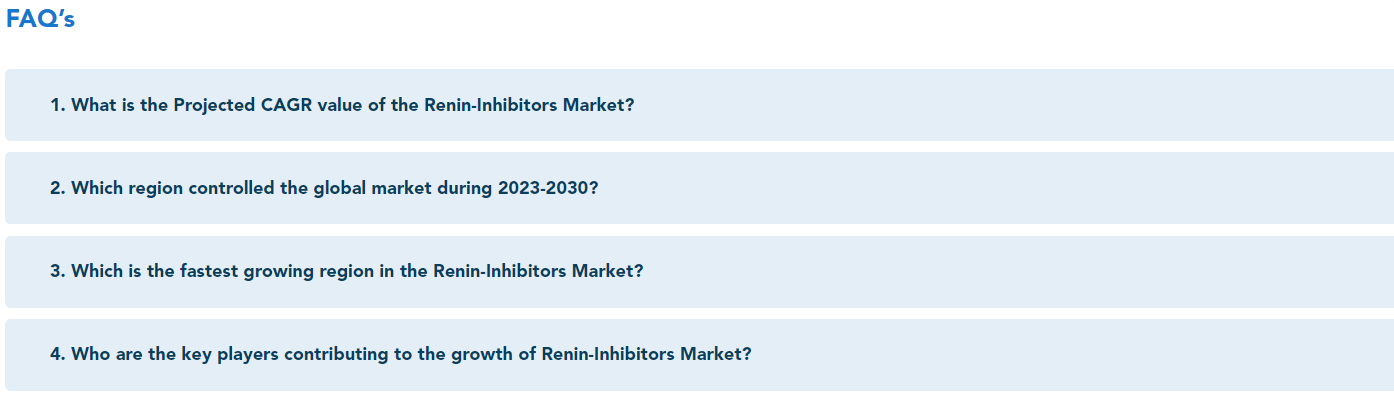Reveal the answer to the Projected CAGR question

[699, 105]
